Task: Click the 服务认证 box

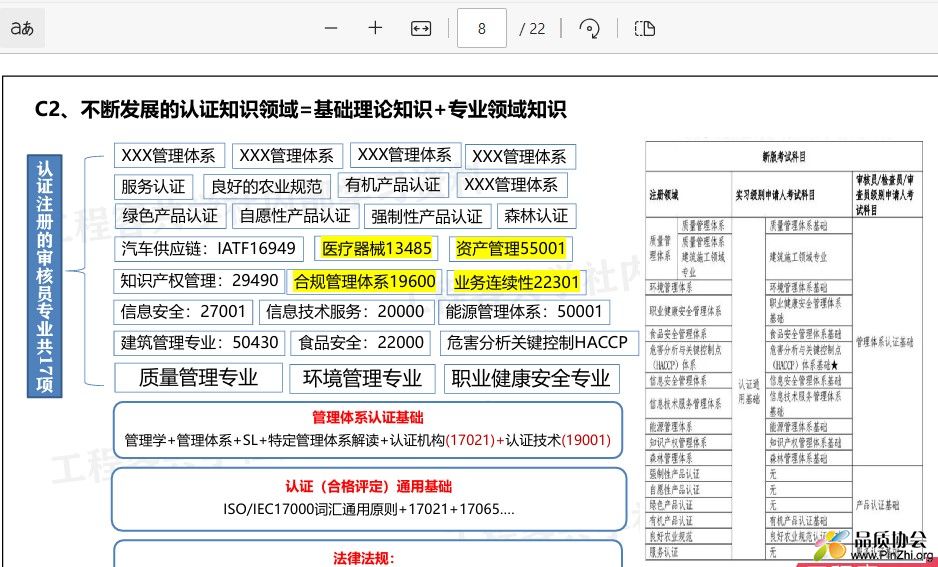Action: [153, 186]
